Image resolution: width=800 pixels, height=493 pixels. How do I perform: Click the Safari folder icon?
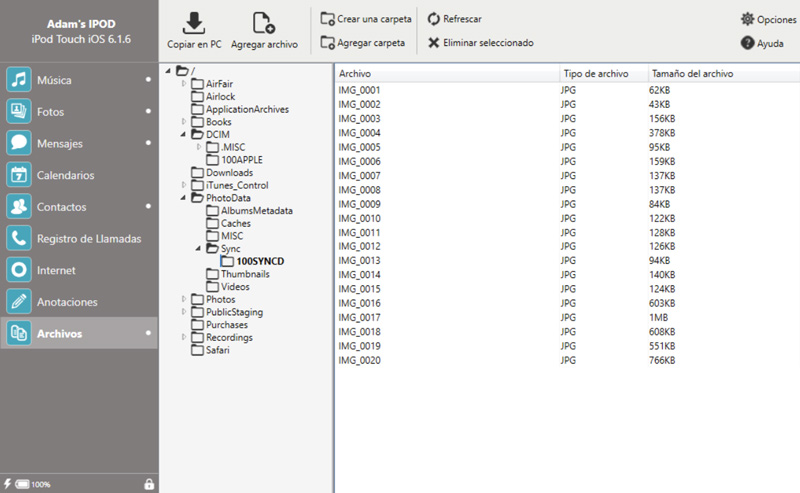(x=197, y=350)
